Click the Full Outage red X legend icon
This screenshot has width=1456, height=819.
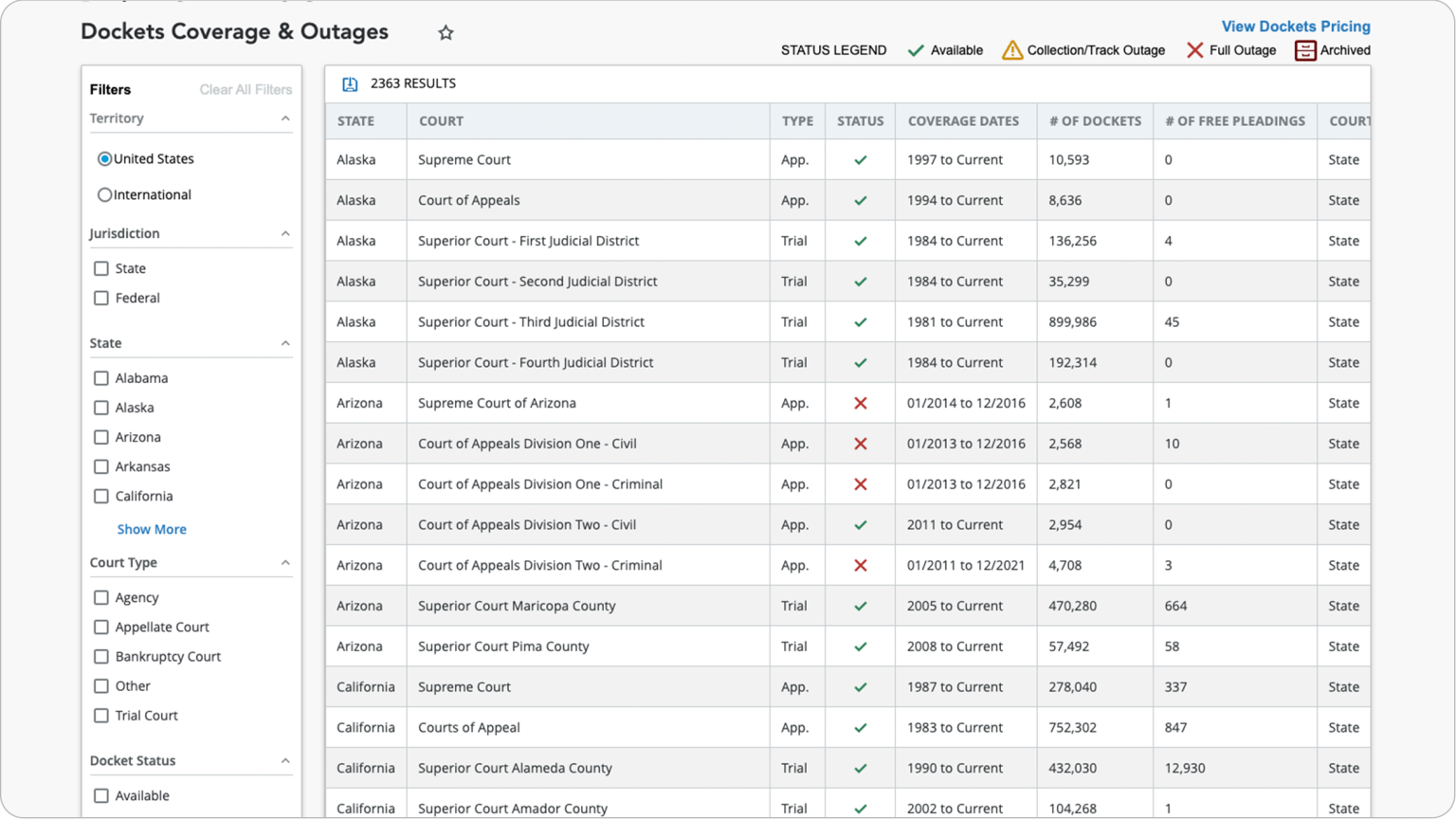point(1195,49)
